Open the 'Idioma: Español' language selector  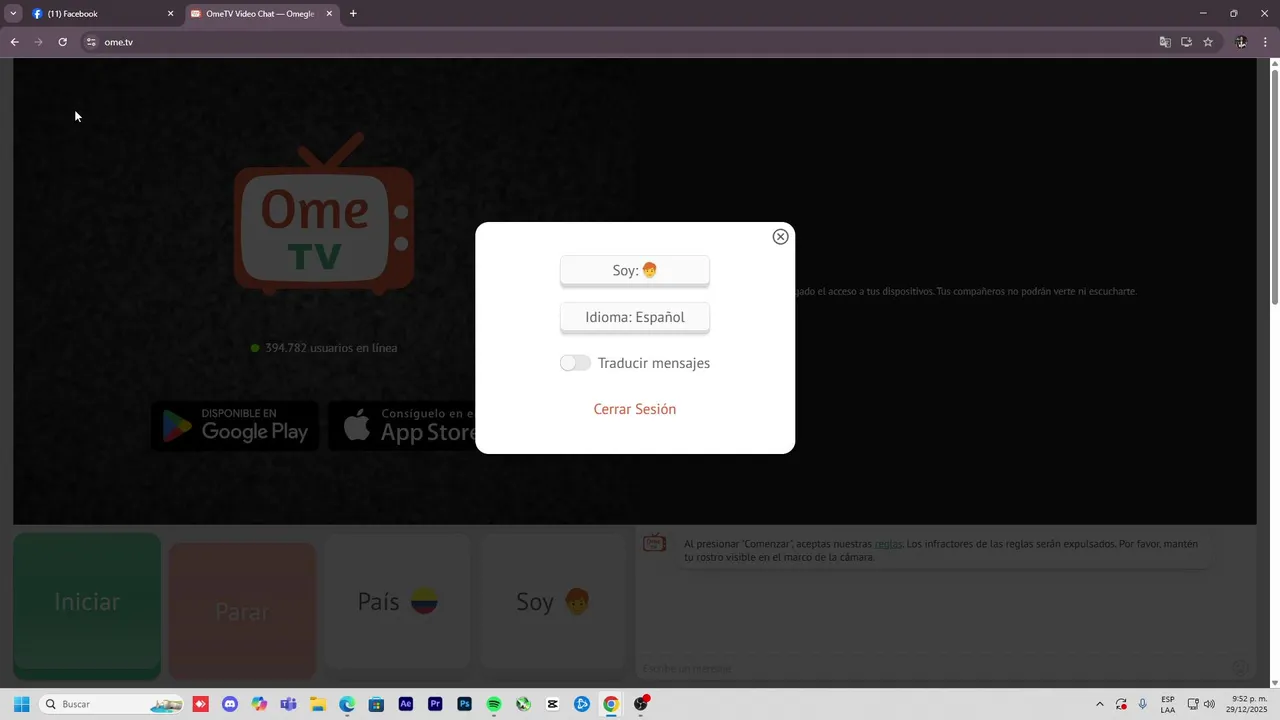click(635, 317)
